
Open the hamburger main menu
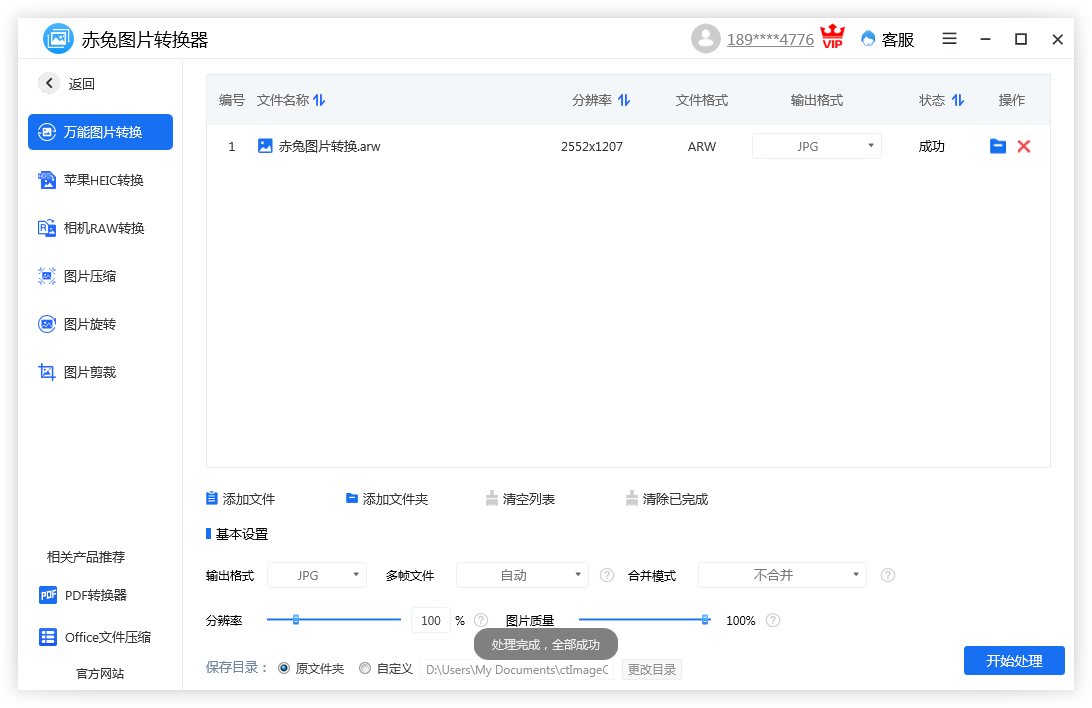tap(949, 39)
